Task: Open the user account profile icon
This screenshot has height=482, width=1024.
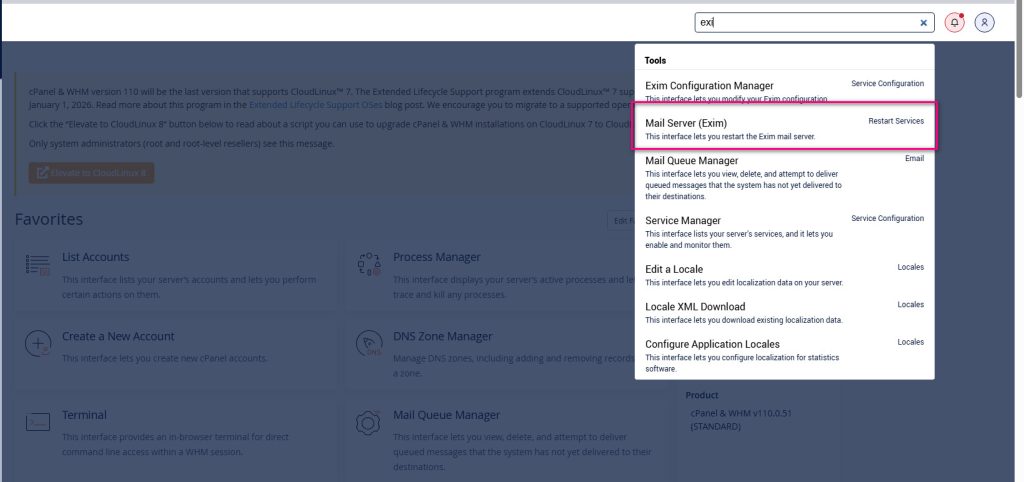Action: tap(984, 22)
